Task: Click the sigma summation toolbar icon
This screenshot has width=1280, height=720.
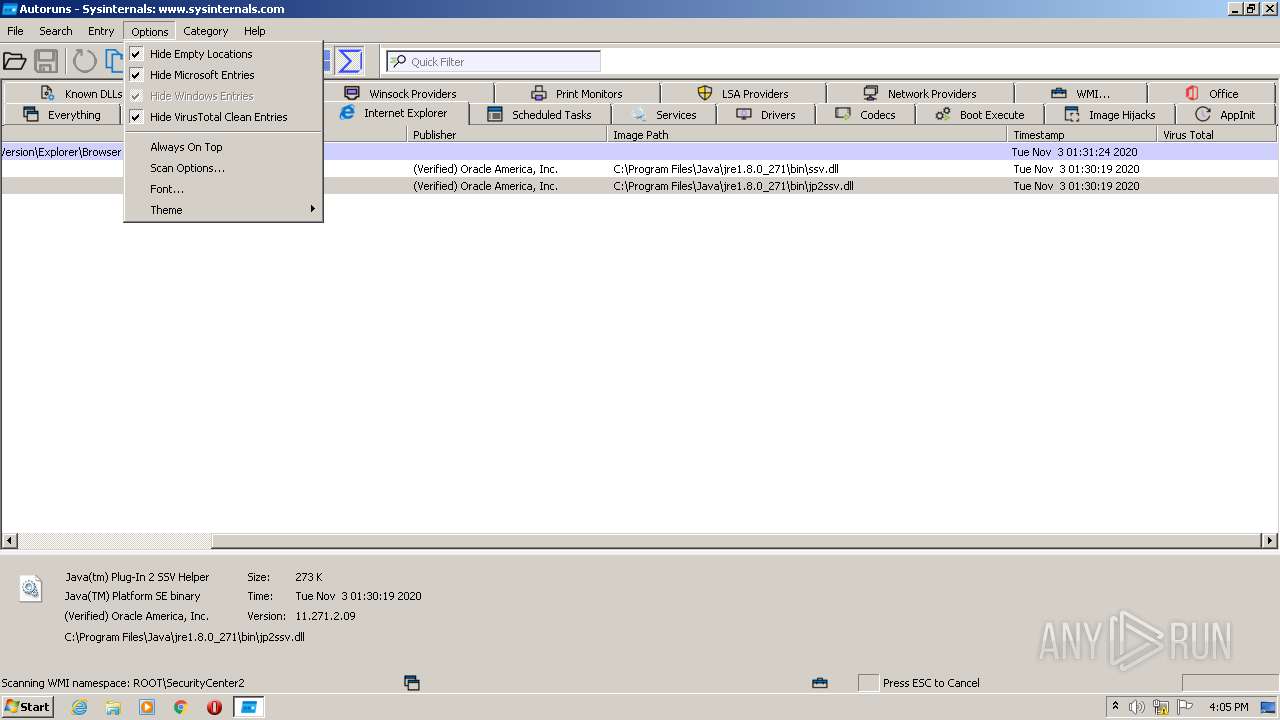Action: (349, 61)
